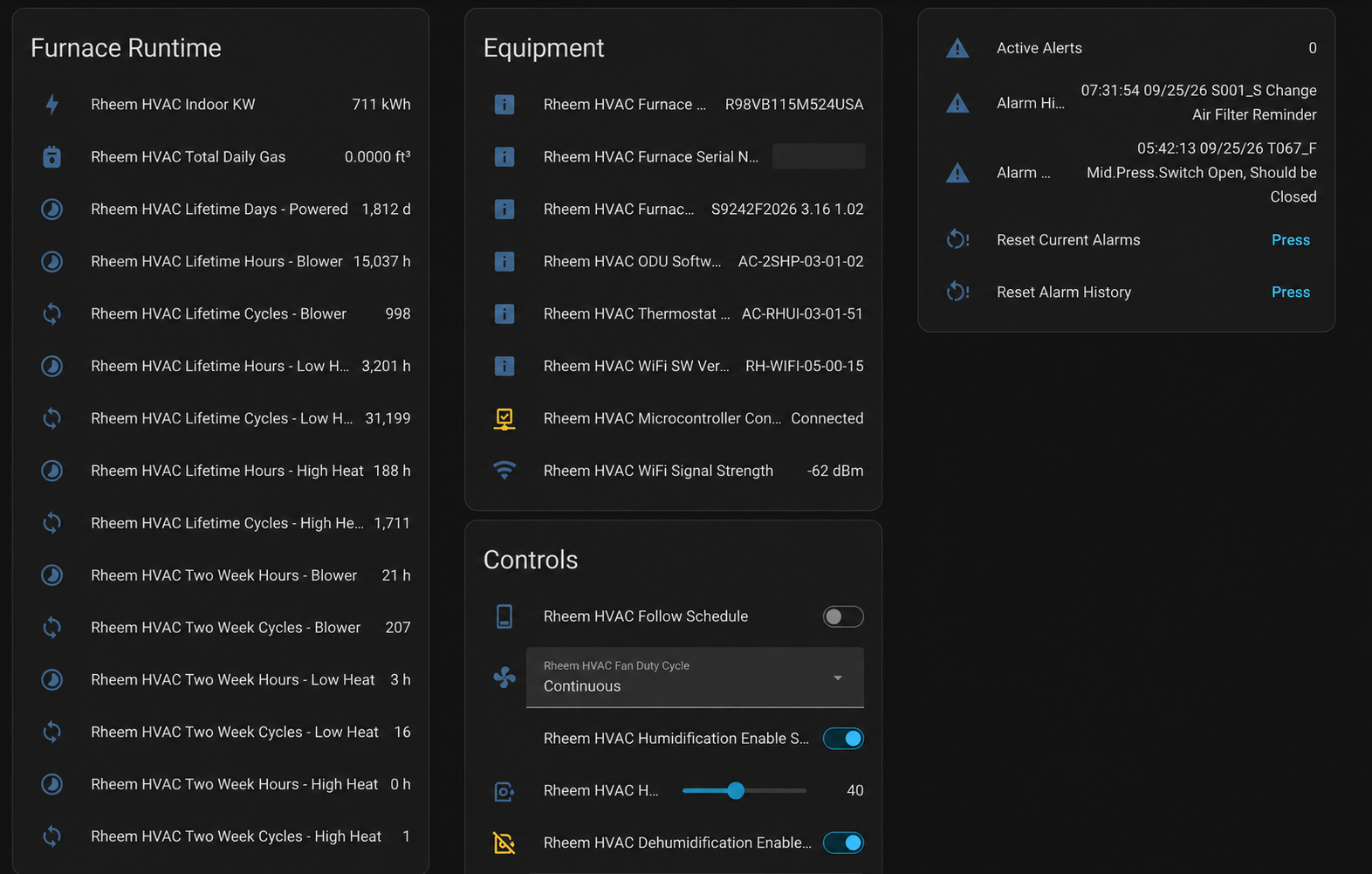Click the info icon beside WiFi SW Version
The image size is (1372, 874).
(x=504, y=366)
